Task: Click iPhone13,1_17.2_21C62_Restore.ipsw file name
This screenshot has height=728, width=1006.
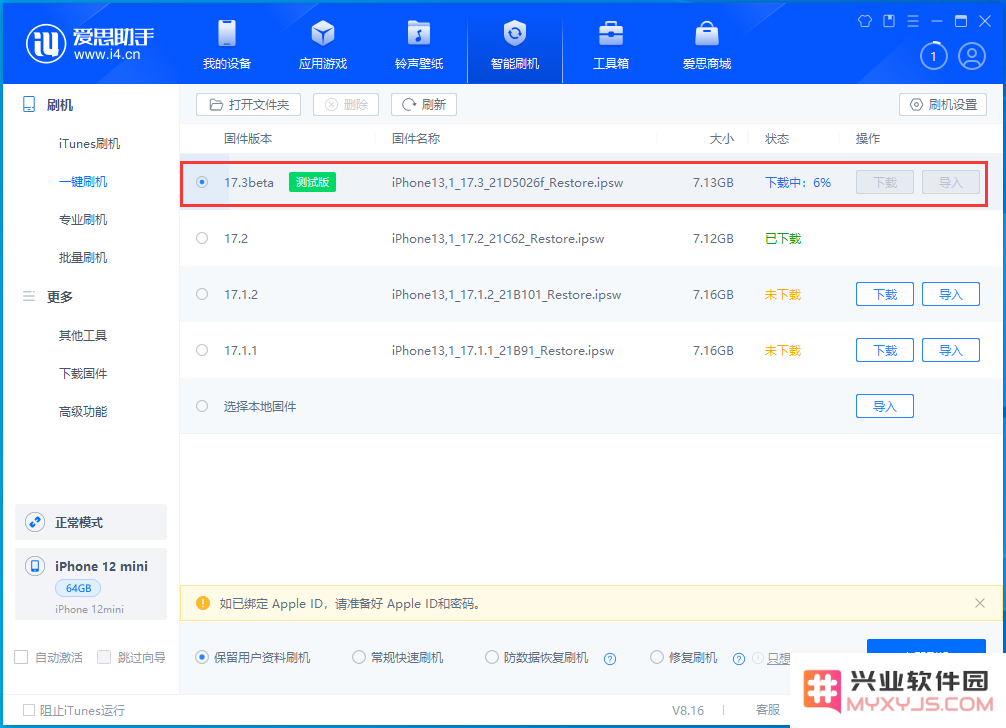Action: pos(498,239)
